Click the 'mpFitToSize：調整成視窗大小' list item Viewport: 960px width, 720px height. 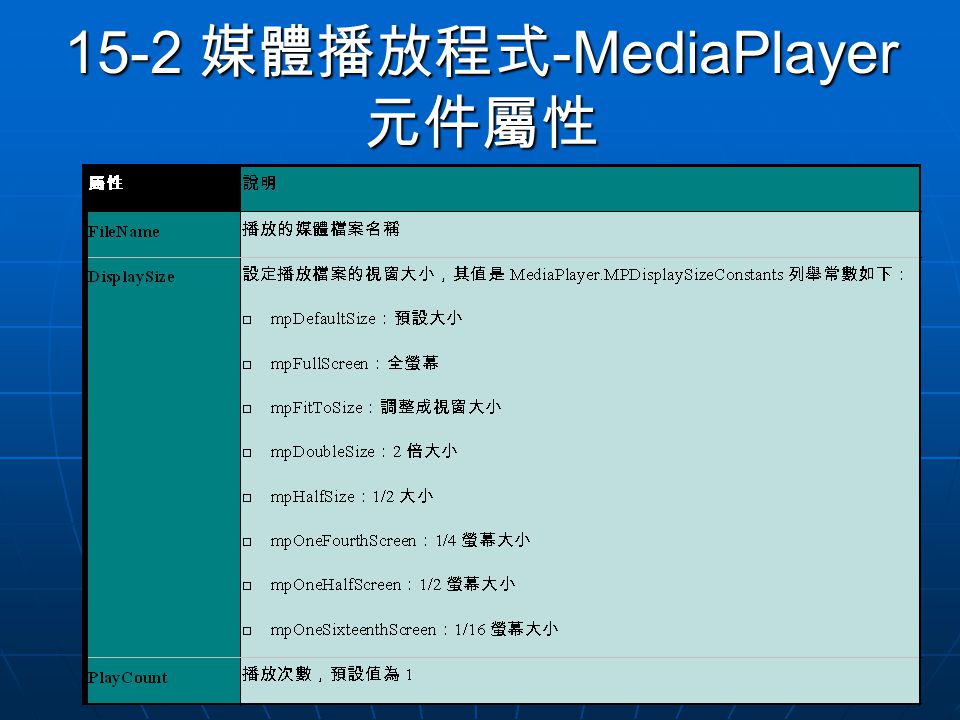click(x=386, y=407)
